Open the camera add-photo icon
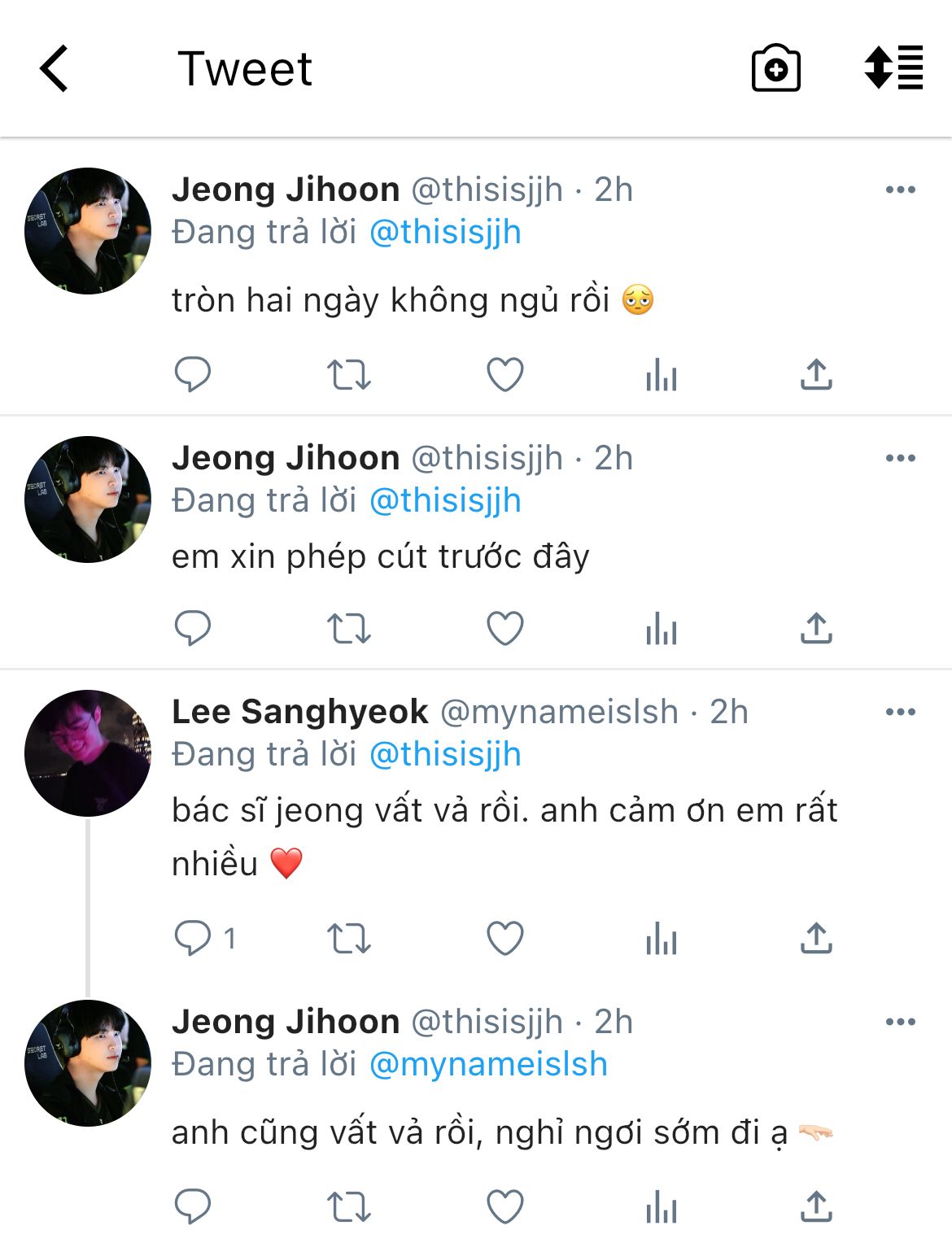Screen dimensions: 952x1243 point(775,68)
